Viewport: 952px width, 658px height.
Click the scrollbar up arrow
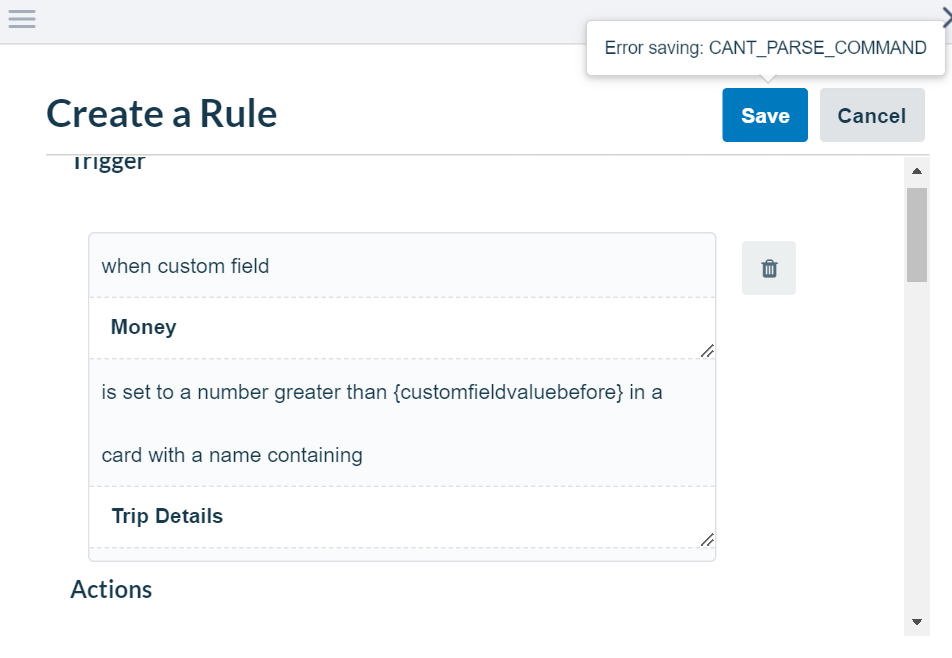(x=917, y=171)
